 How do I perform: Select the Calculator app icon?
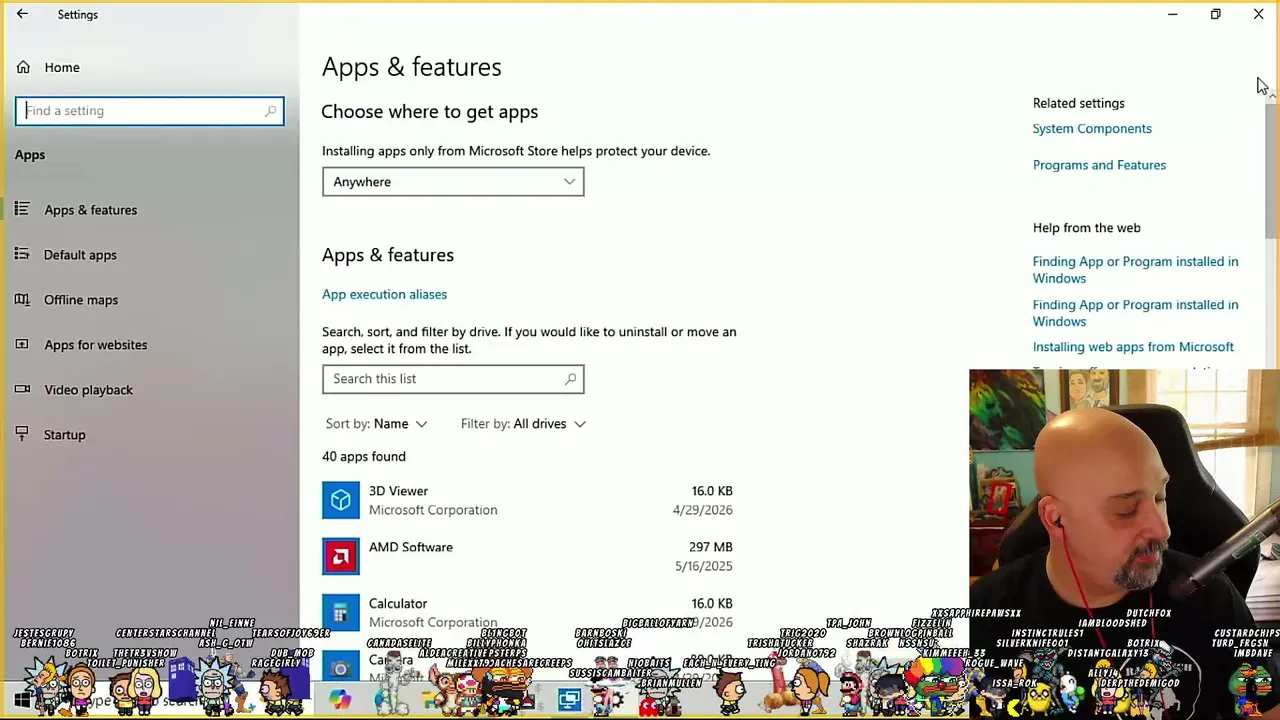tap(341, 612)
